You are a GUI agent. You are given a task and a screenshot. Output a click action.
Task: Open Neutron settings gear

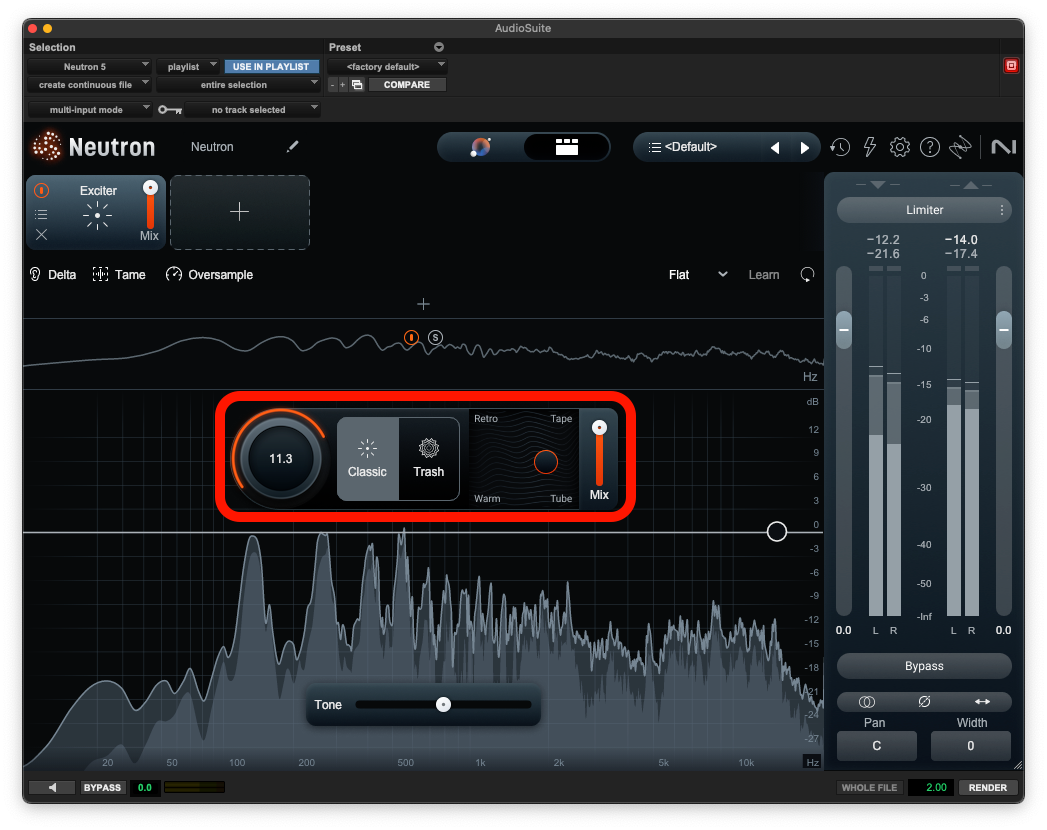[899, 147]
